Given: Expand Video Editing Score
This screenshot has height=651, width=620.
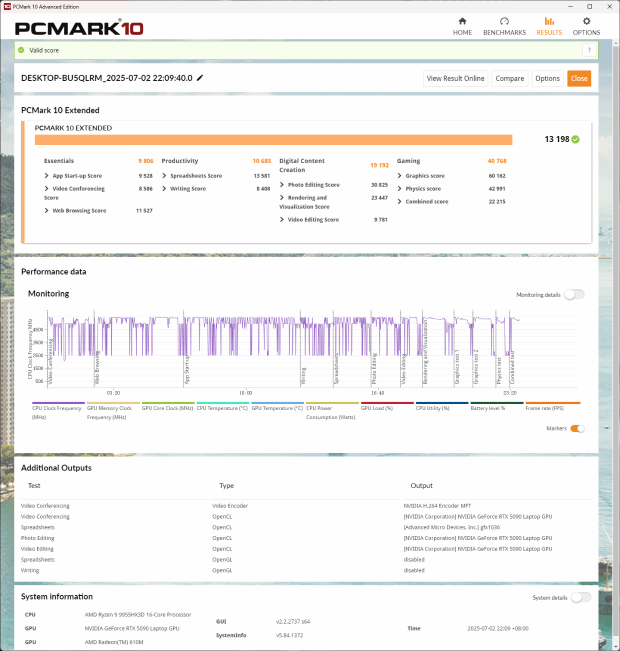Looking at the screenshot, I should click(x=282, y=220).
